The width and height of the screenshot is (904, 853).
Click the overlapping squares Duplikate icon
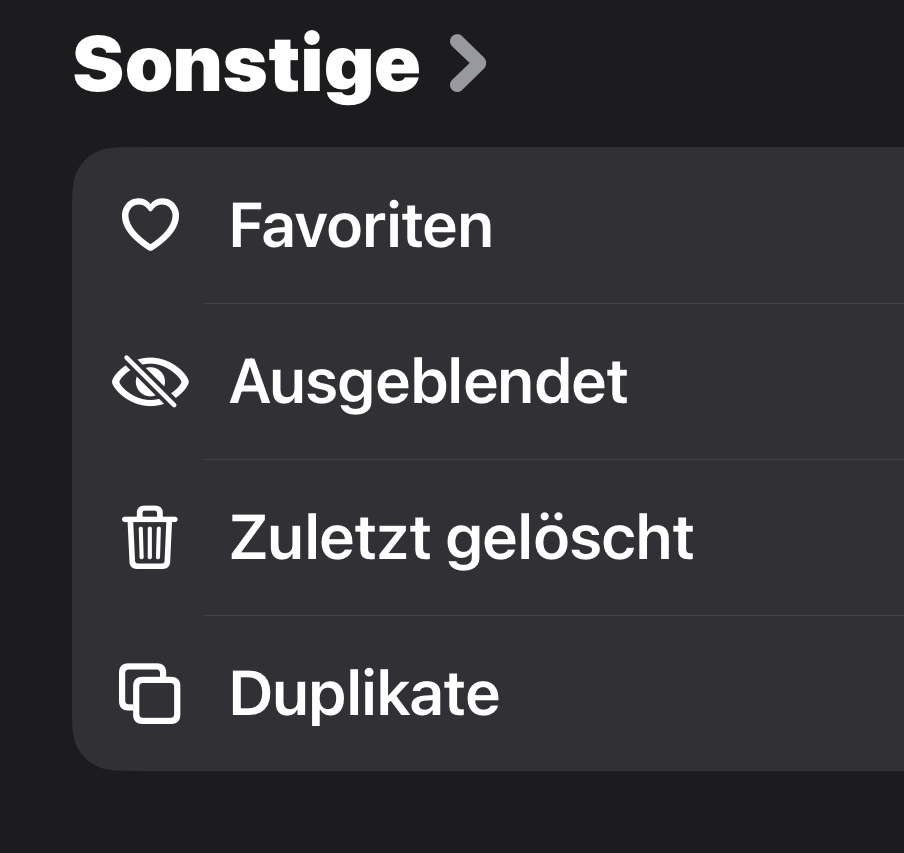pos(149,693)
